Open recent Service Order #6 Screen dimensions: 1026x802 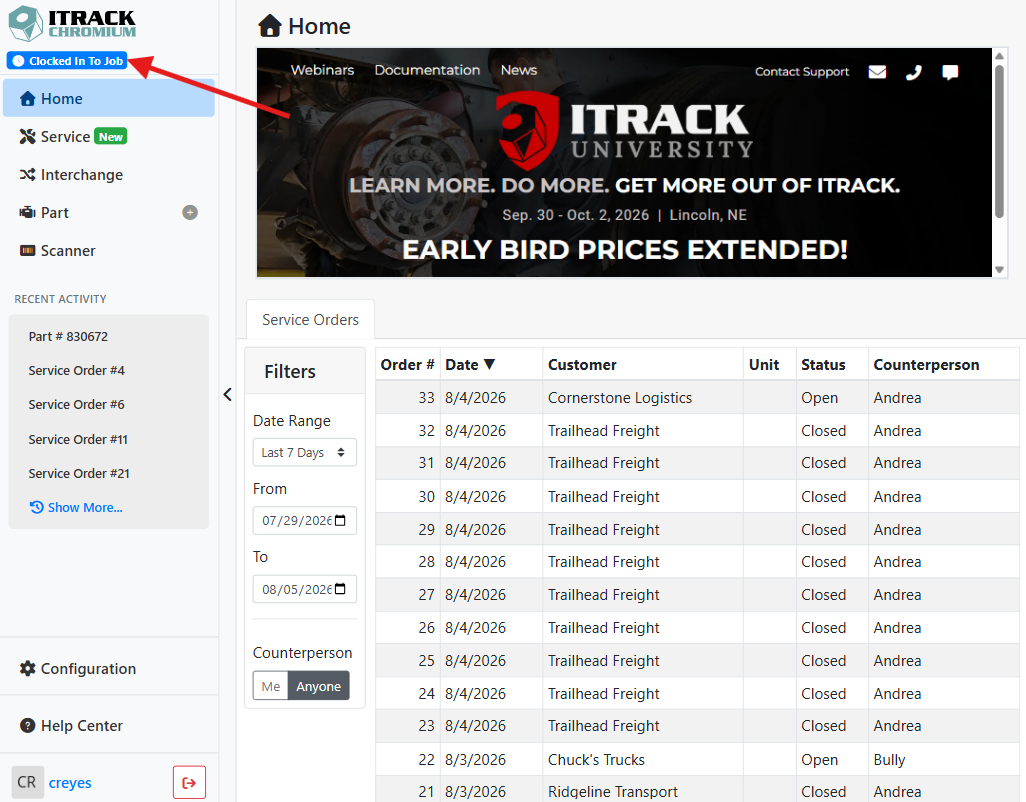(77, 404)
